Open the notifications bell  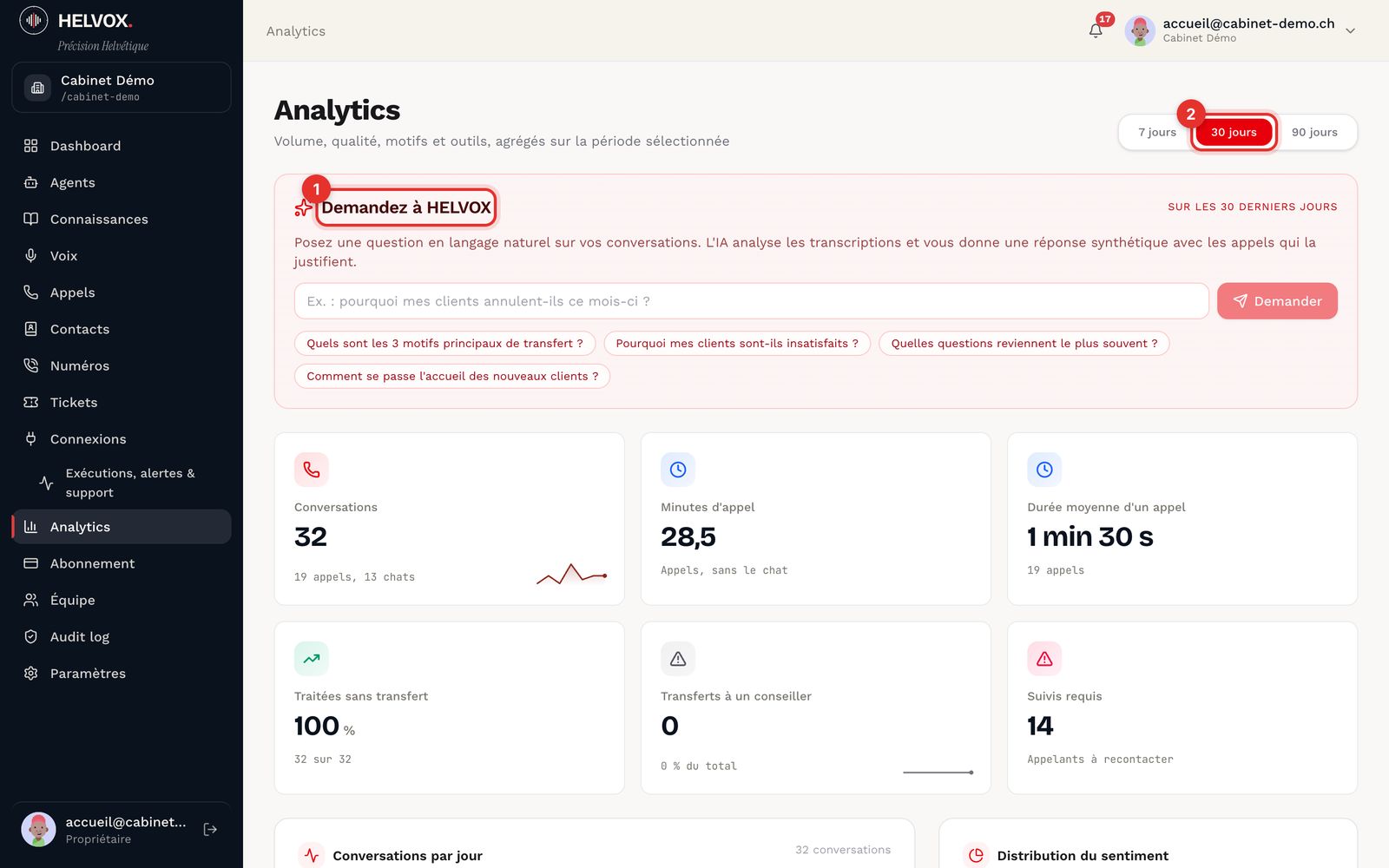coord(1096,30)
